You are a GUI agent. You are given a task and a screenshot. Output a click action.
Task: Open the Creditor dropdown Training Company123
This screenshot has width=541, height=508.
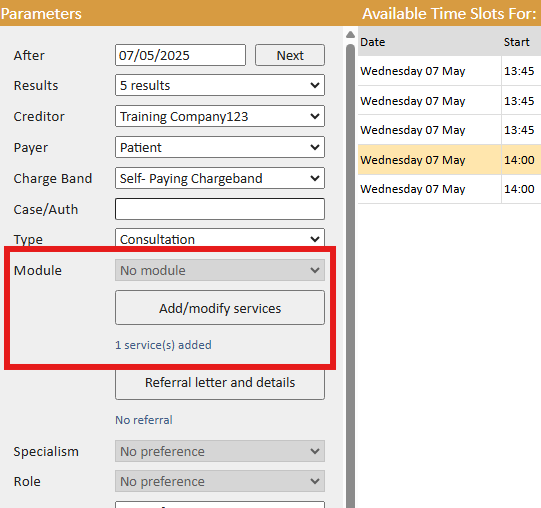[x=220, y=116]
